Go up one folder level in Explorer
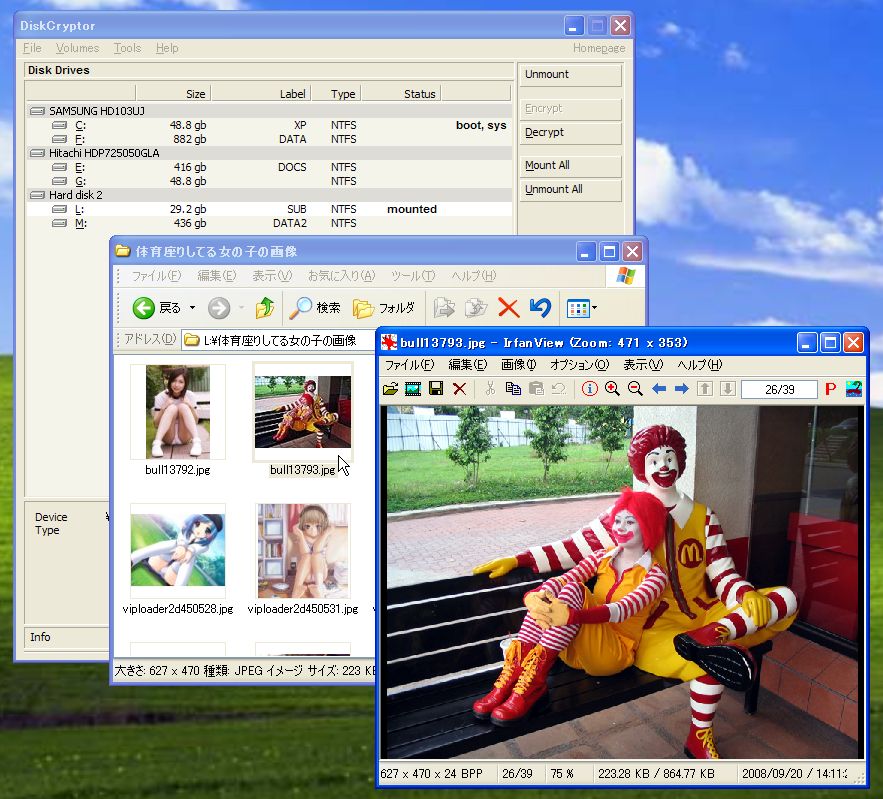 [265, 308]
